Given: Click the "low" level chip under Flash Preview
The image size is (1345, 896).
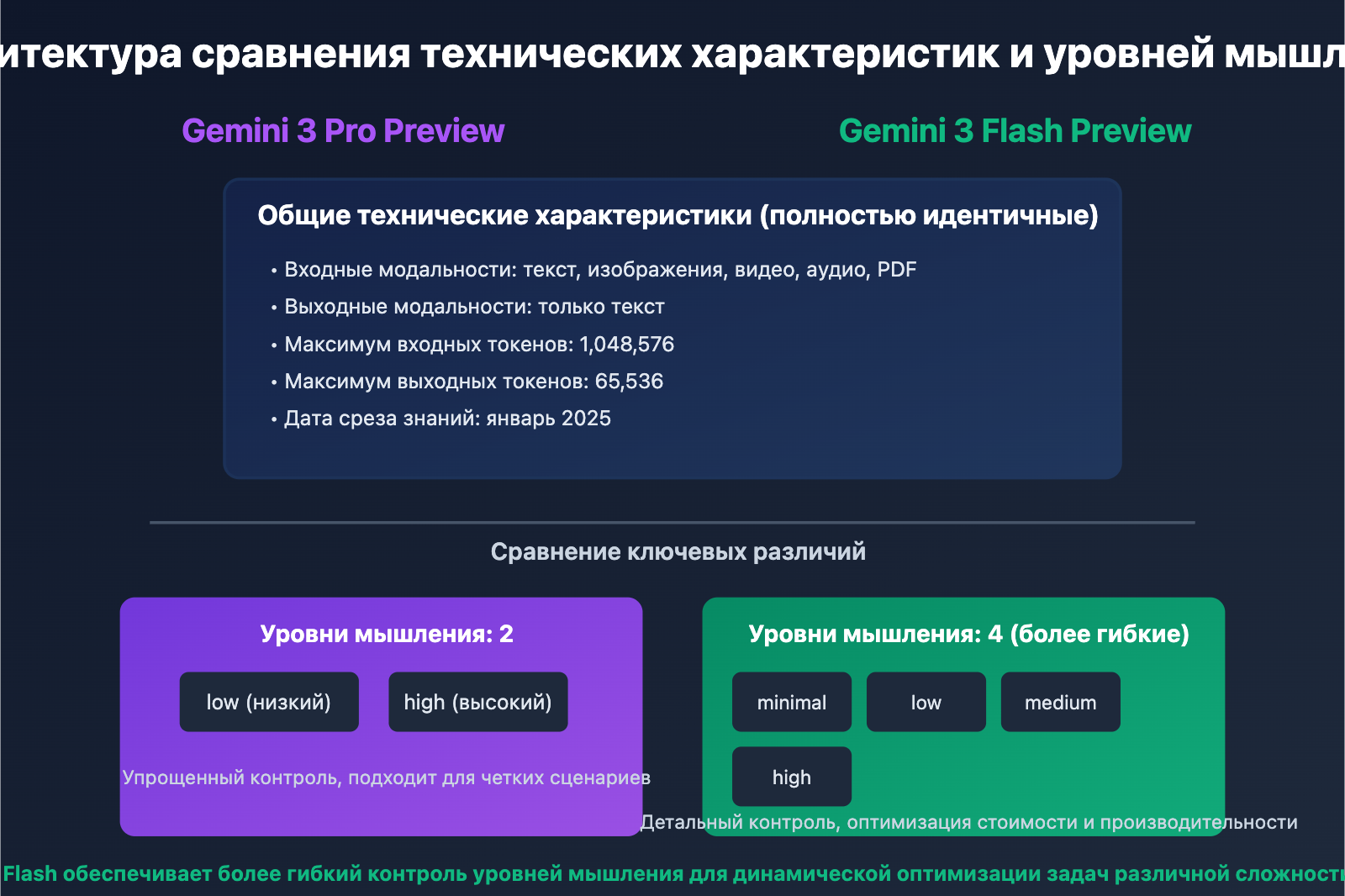Looking at the screenshot, I should tap(926, 701).
